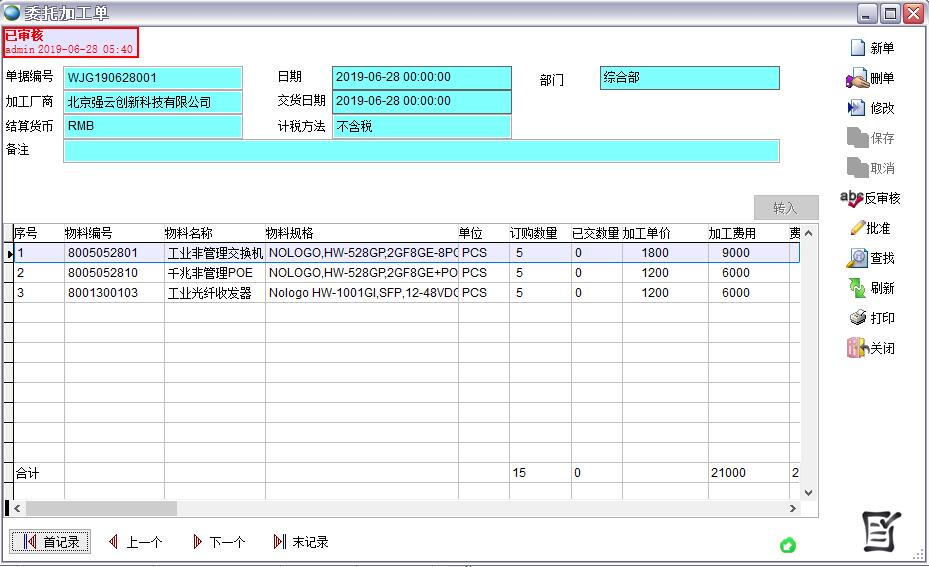This screenshot has width=929, height=567.
Task: Close the form with 关闭 icon
Action: pyautogui.click(x=856, y=348)
